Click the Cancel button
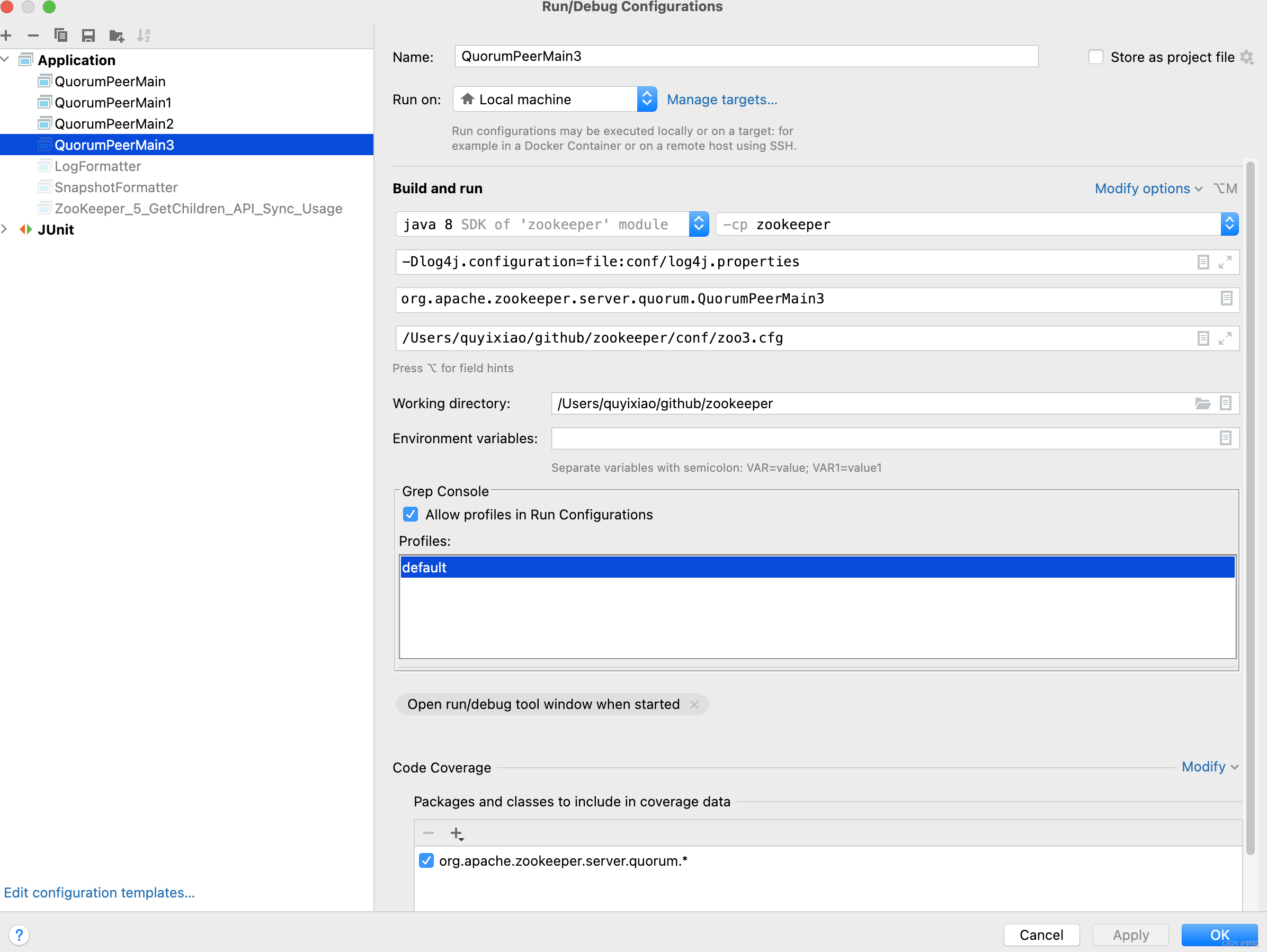This screenshot has width=1267, height=952. tap(1041, 935)
